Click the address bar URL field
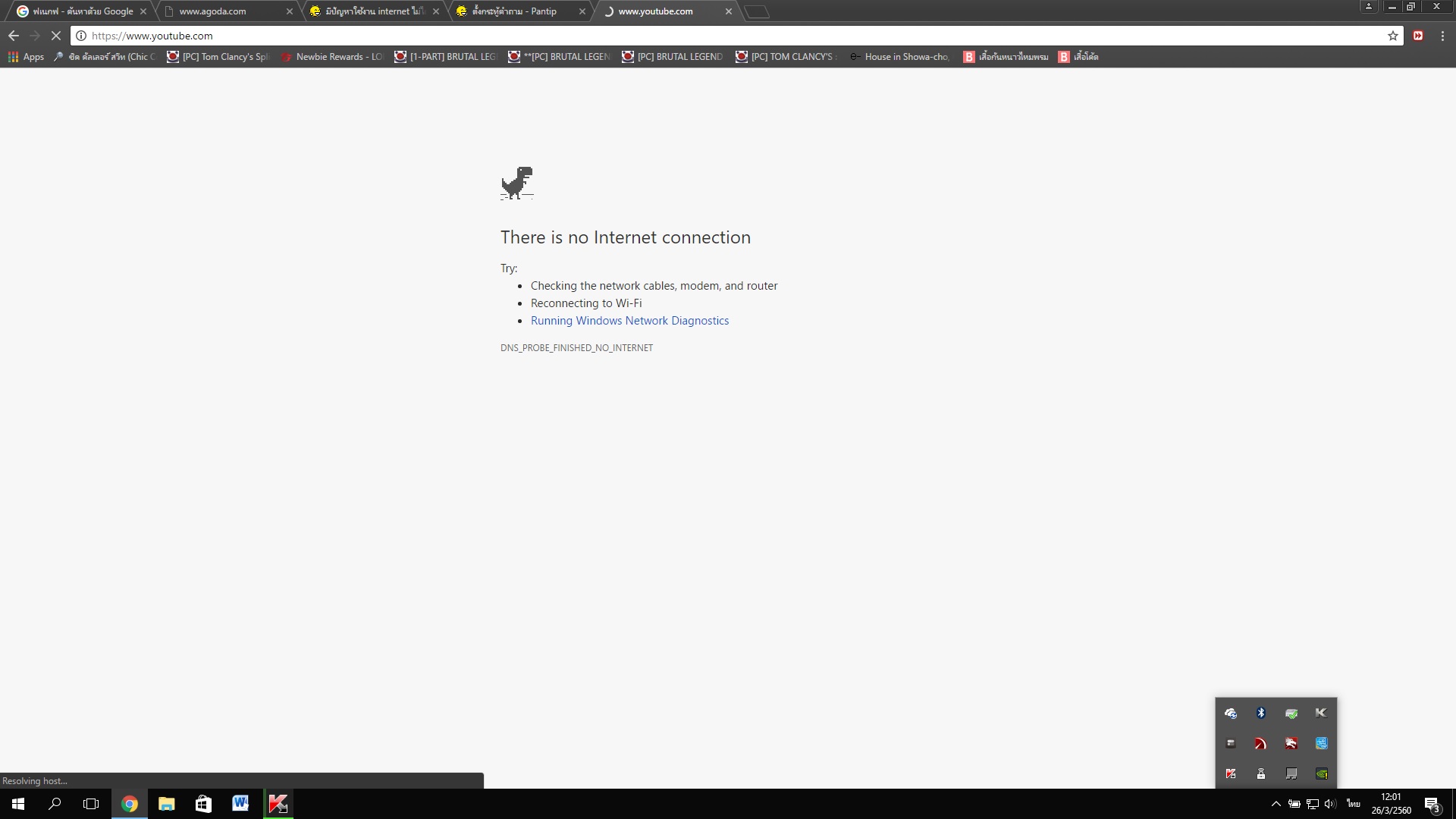 click(682, 36)
